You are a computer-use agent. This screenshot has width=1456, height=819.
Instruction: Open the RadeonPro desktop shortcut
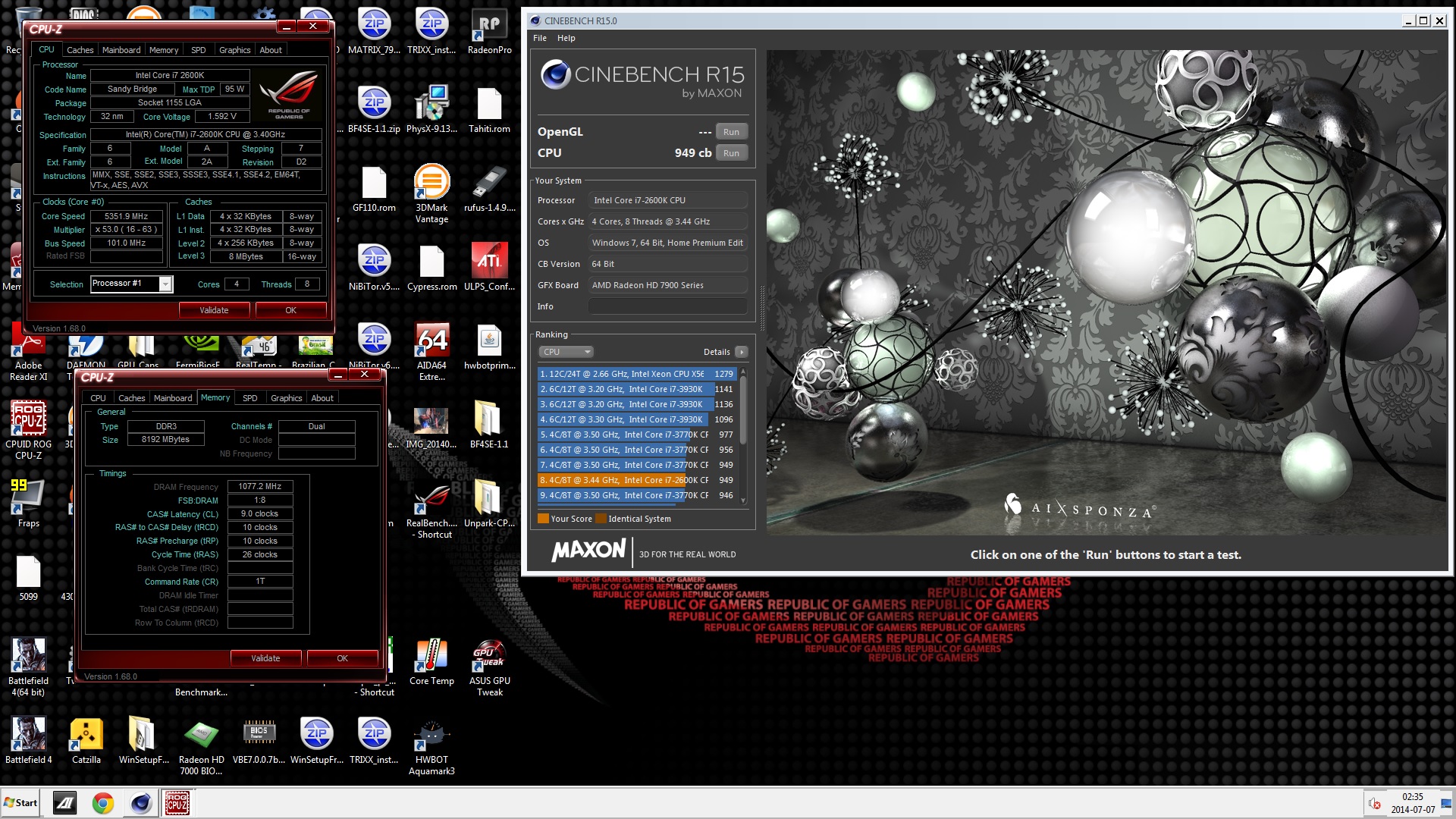tap(489, 32)
